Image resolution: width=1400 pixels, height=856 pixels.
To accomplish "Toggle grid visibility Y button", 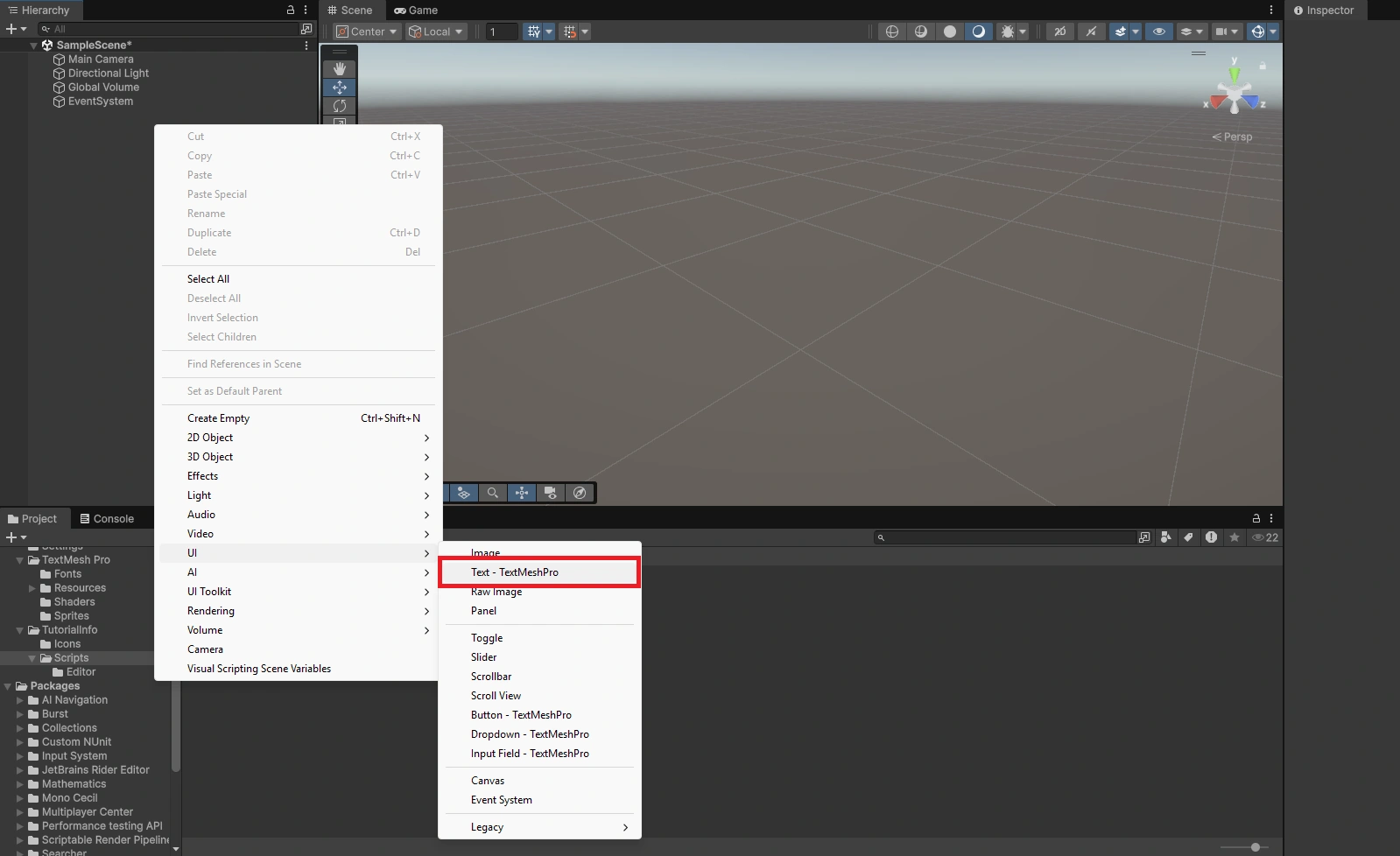I will [533, 32].
